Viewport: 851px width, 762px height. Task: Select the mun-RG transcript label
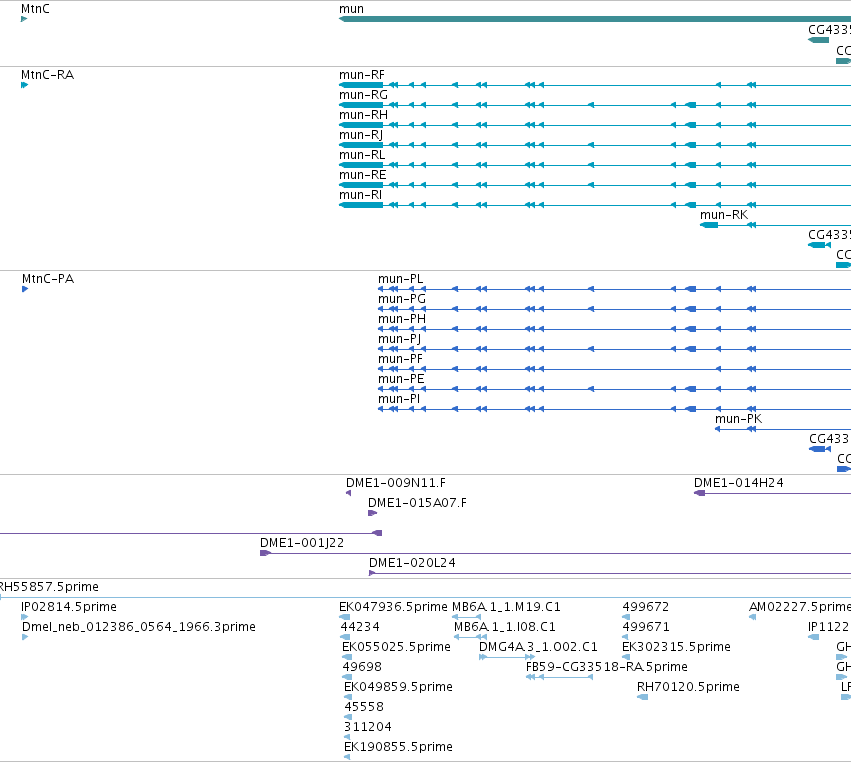(x=363, y=95)
